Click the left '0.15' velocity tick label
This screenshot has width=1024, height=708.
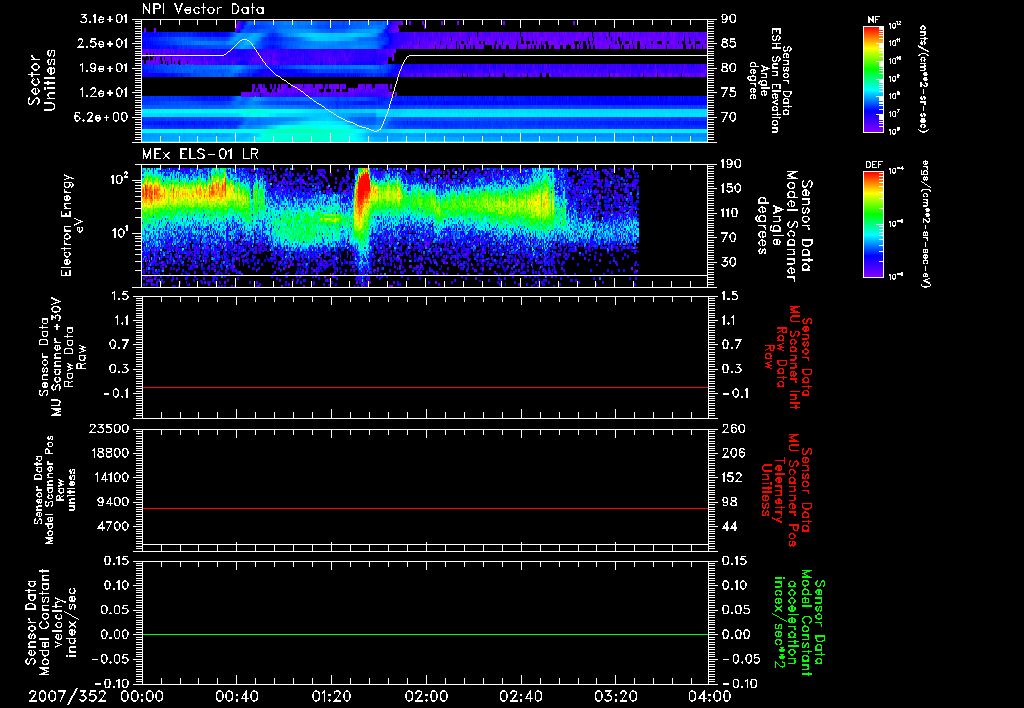pos(116,561)
